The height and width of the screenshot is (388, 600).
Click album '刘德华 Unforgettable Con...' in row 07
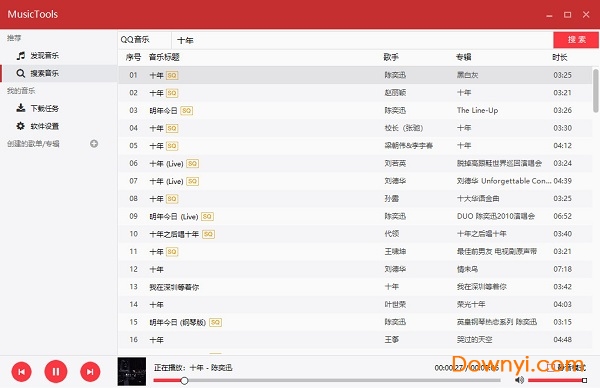504,181
